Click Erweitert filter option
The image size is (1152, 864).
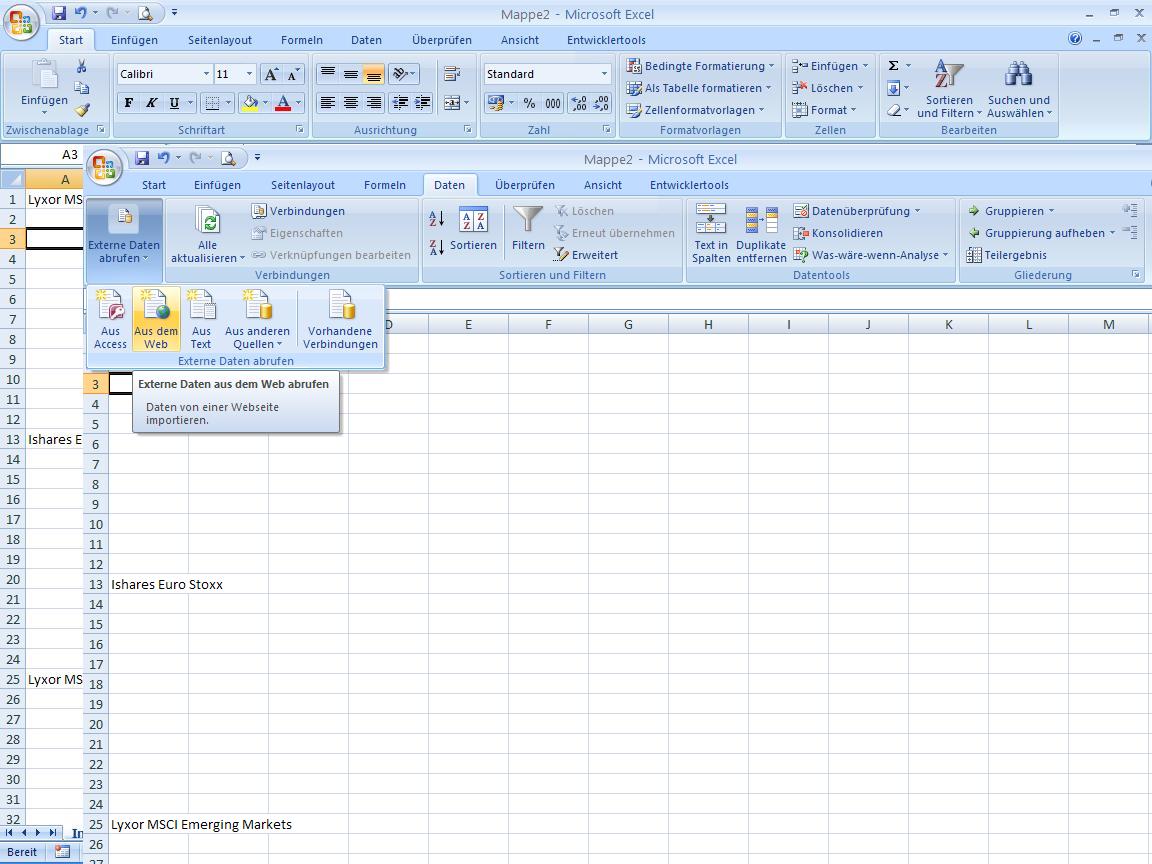coord(586,255)
